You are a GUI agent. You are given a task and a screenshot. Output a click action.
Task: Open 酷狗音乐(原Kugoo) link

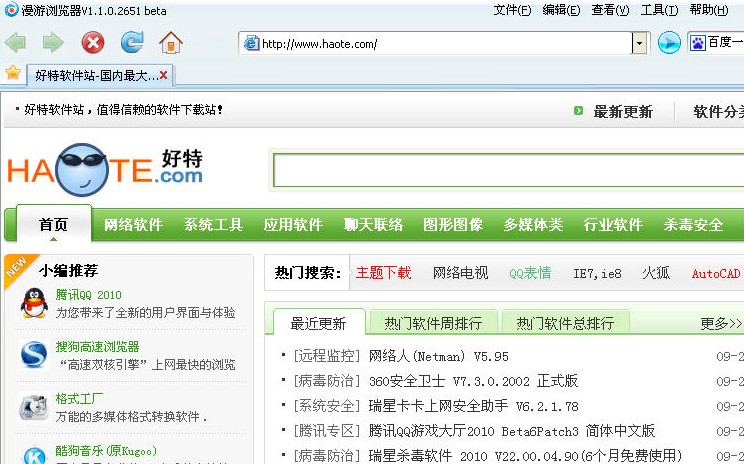click(x=106, y=450)
